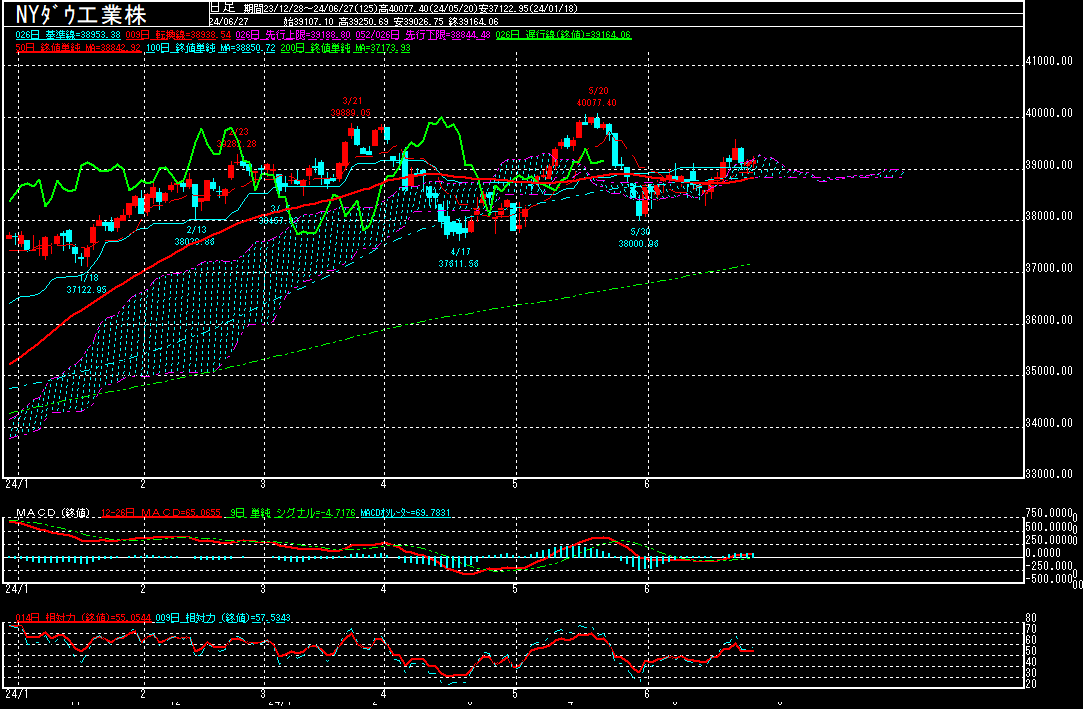The width and height of the screenshot is (1083, 709).
Task: Click the '2/13' low date annotation
Action: click(x=196, y=230)
